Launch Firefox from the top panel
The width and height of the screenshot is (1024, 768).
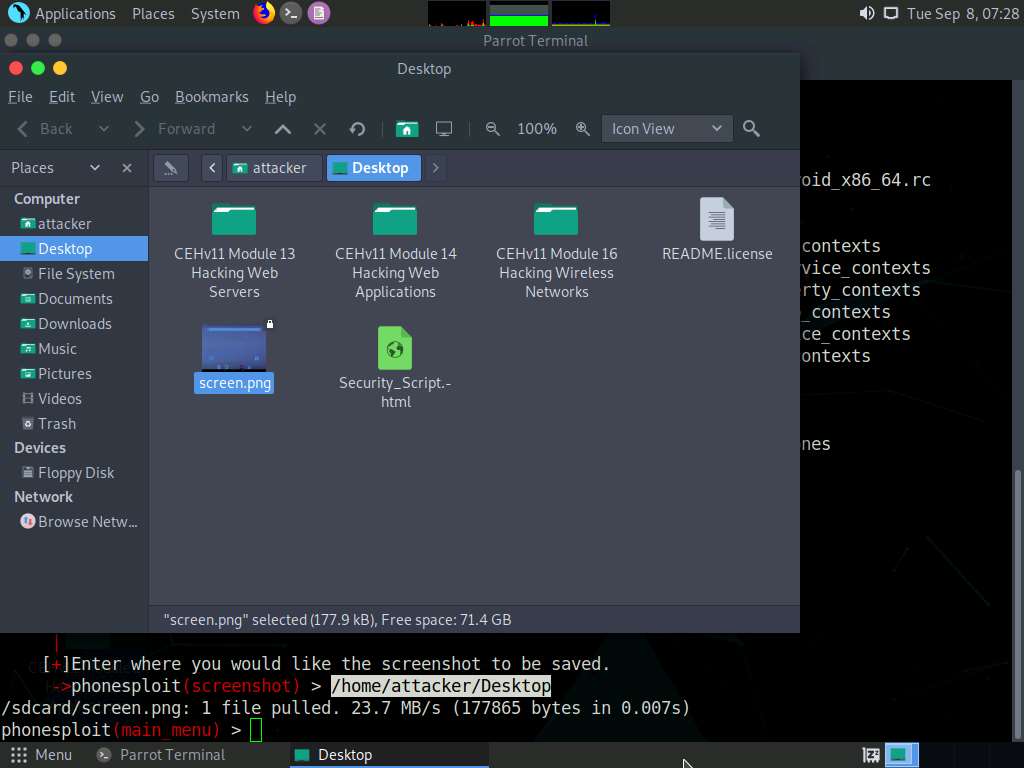(263, 13)
